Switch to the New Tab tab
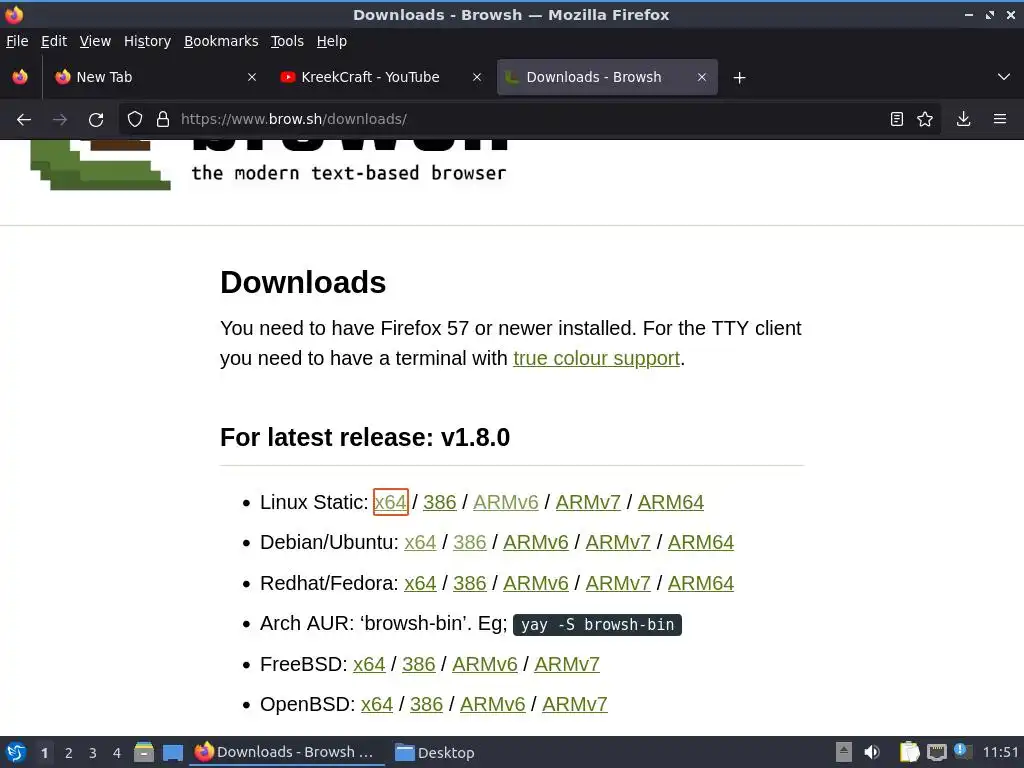The image size is (1024, 768). (x=155, y=77)
